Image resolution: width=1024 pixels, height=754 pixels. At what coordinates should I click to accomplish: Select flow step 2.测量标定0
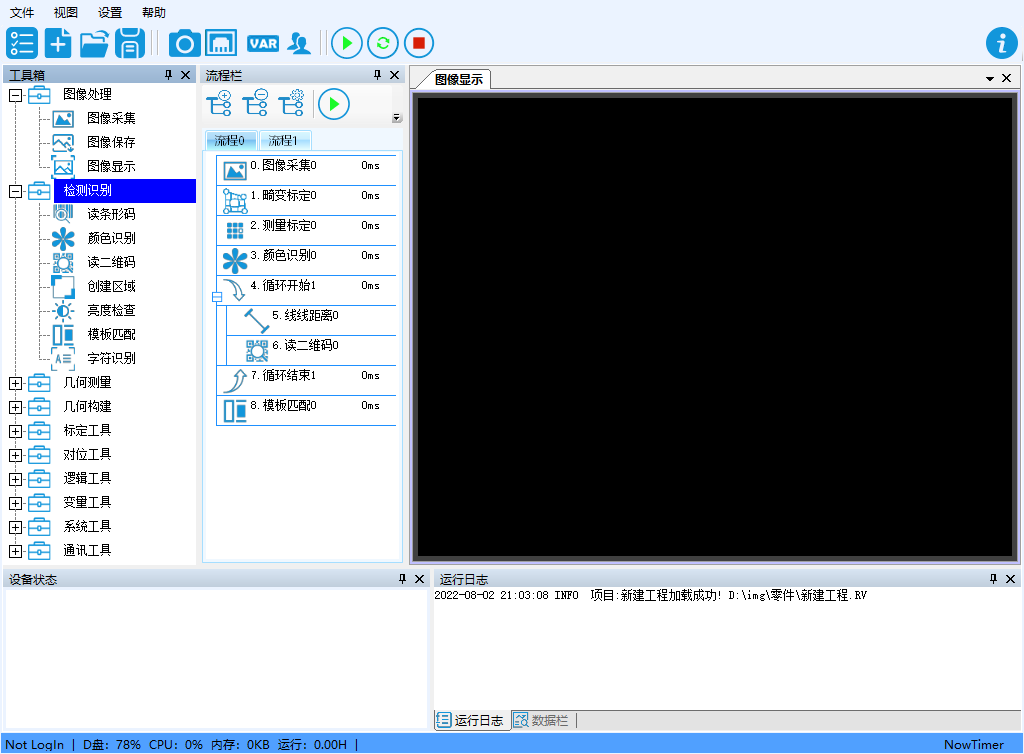[x=306, y=230]
